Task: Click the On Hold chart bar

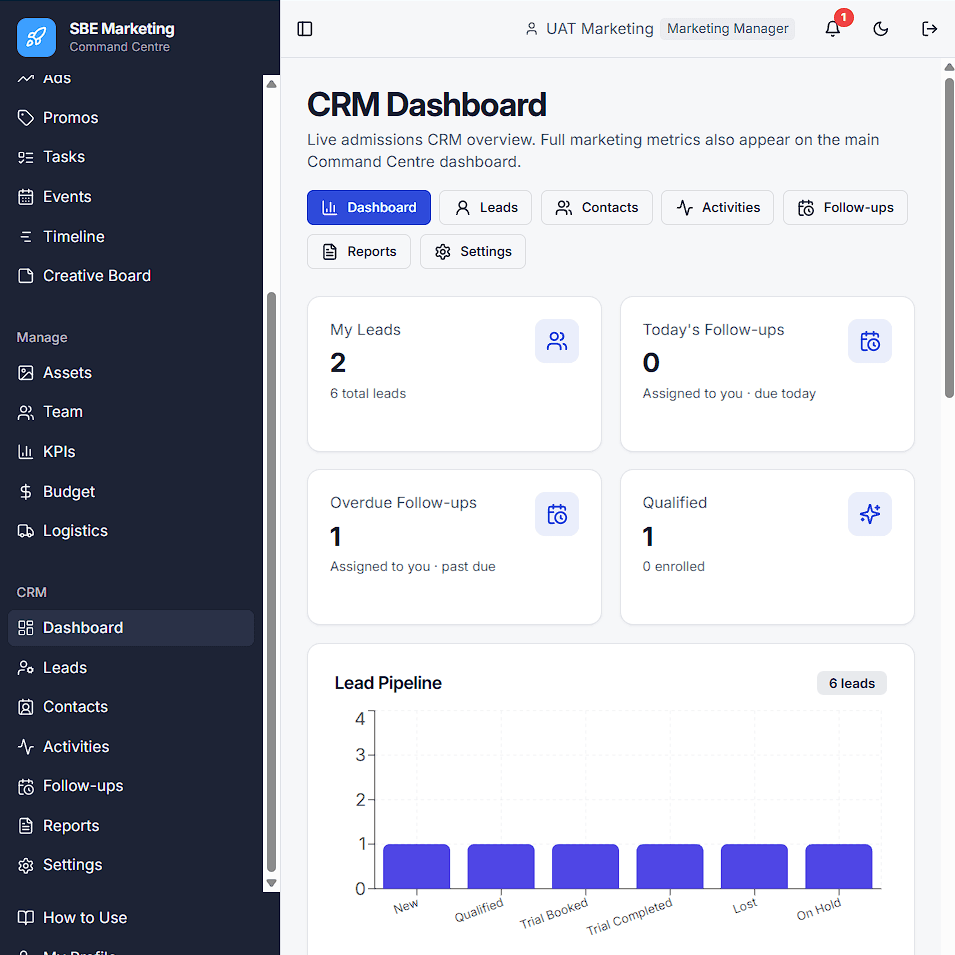Action: coord(839,866)
